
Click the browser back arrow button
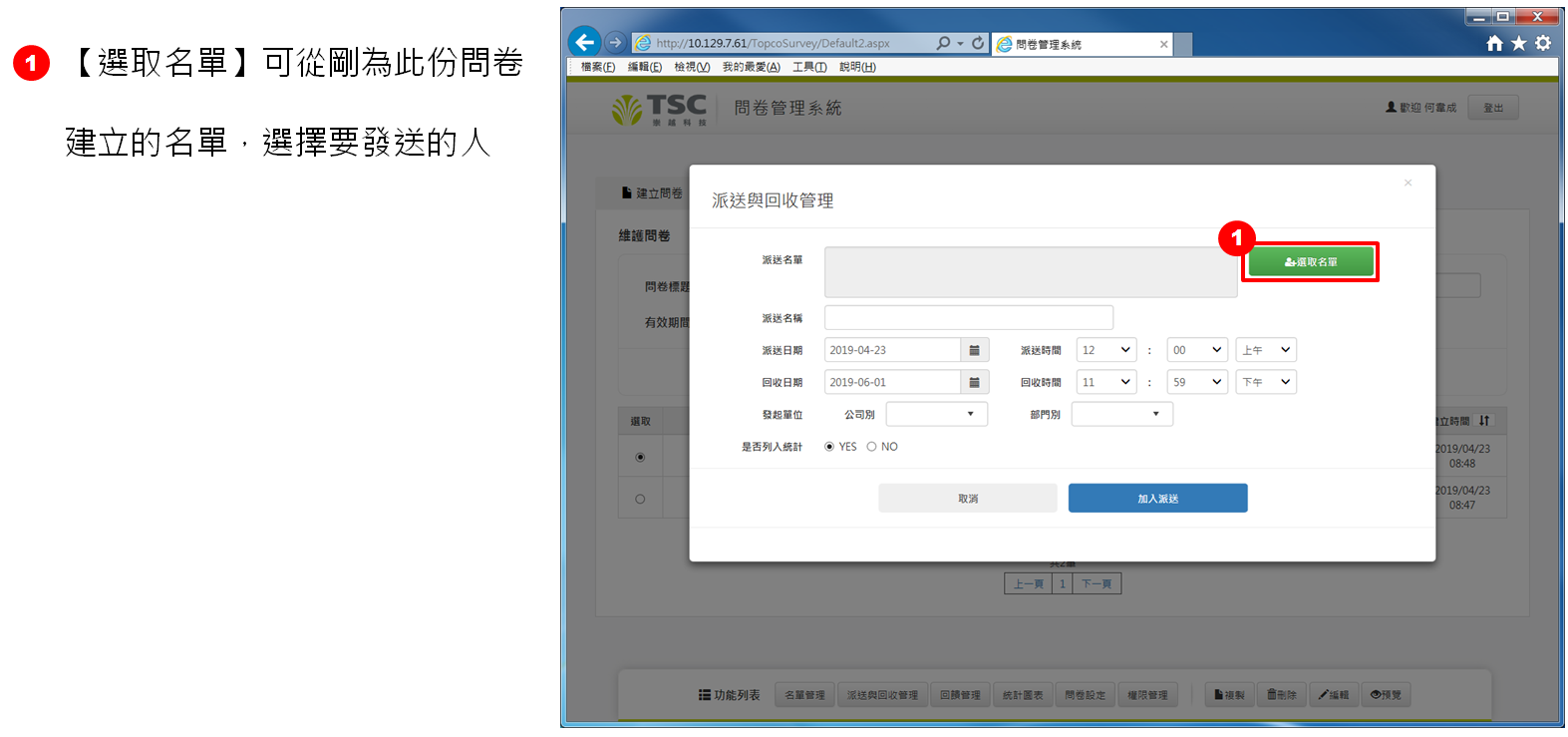[585, 42]
